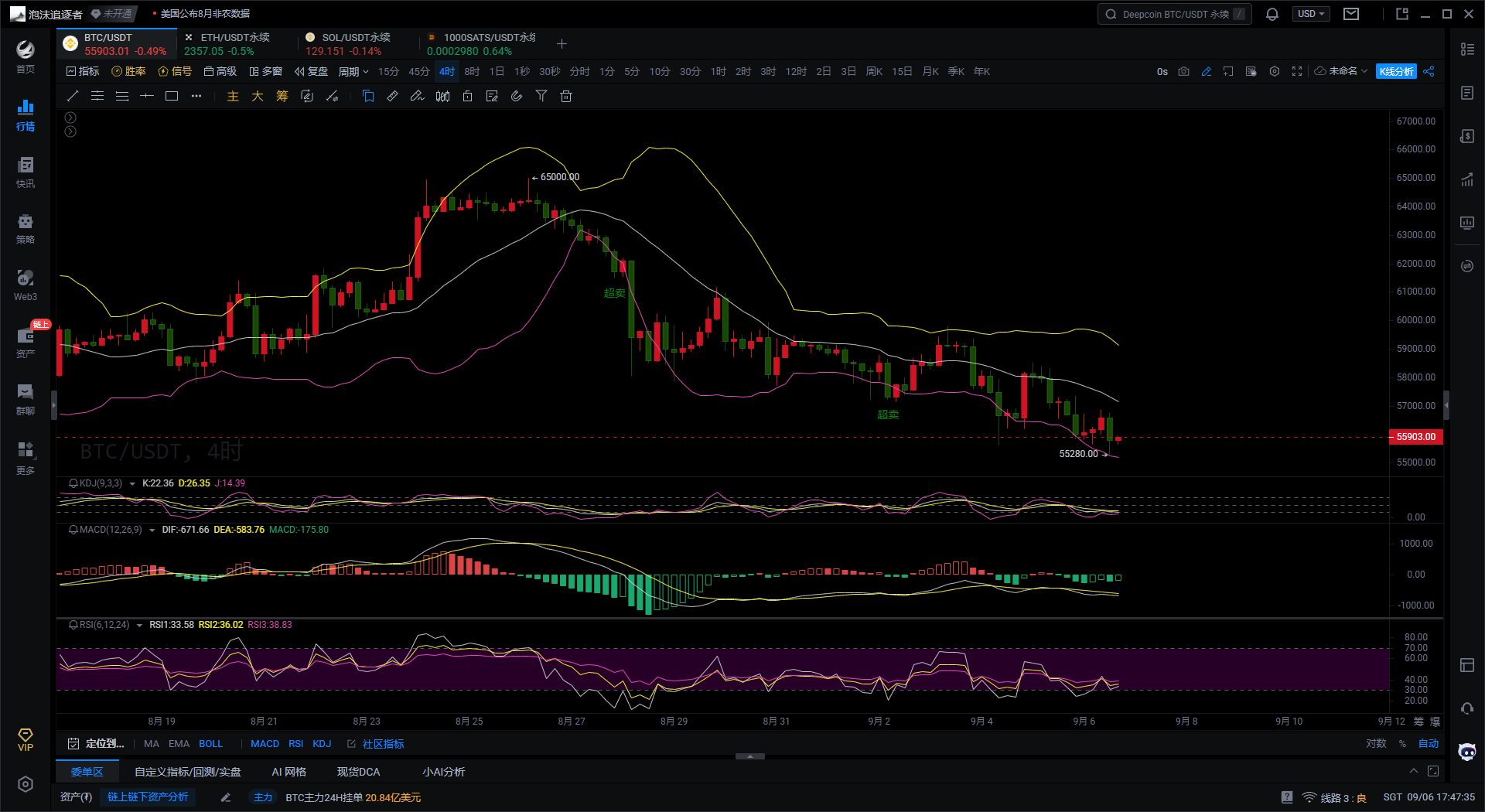
Task: Expand the MACD(12,26,9) indicator menu
Action: click(x=152, y=530)
